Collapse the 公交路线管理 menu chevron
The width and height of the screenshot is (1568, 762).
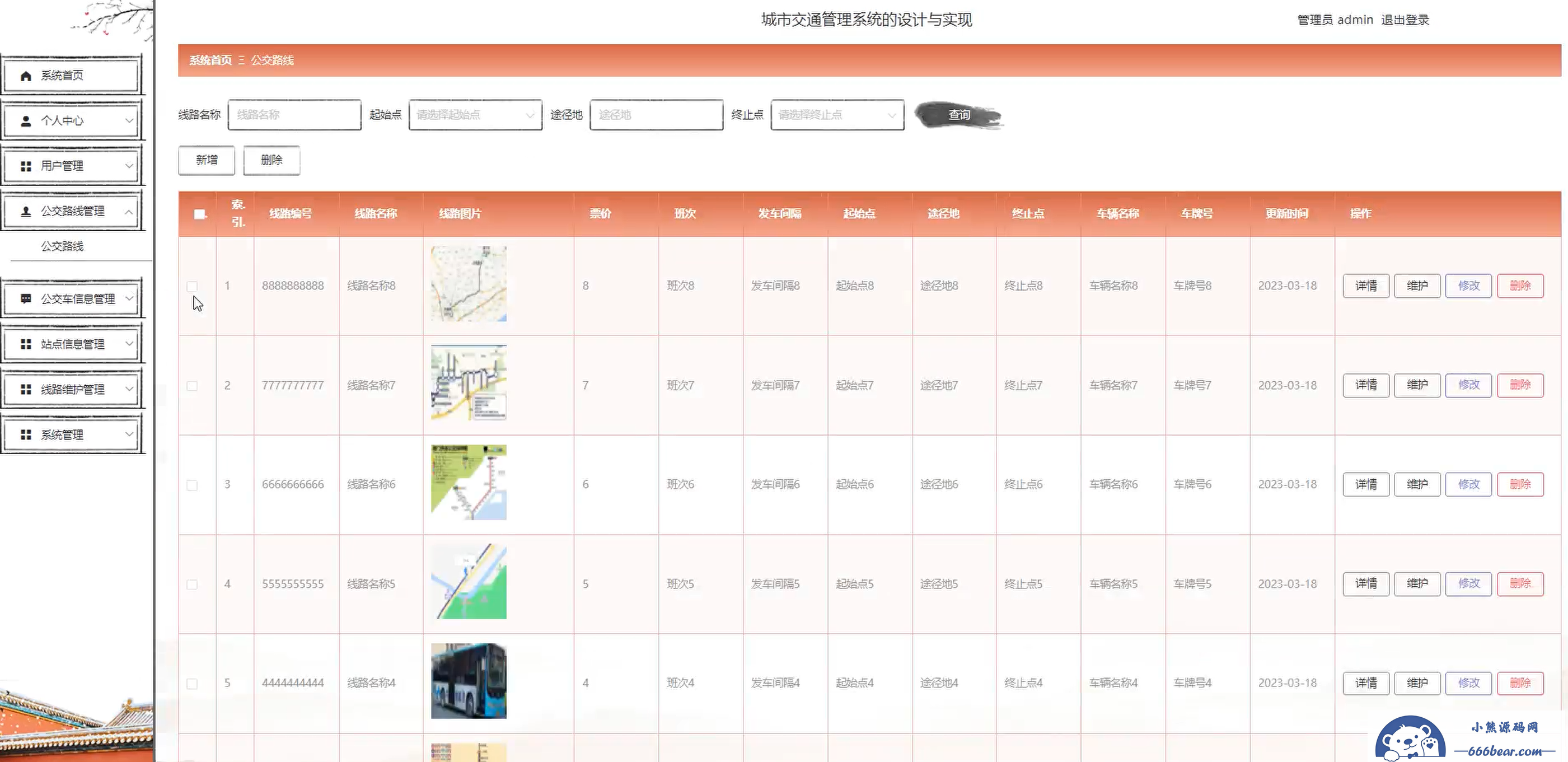click(x=129, y=211)
